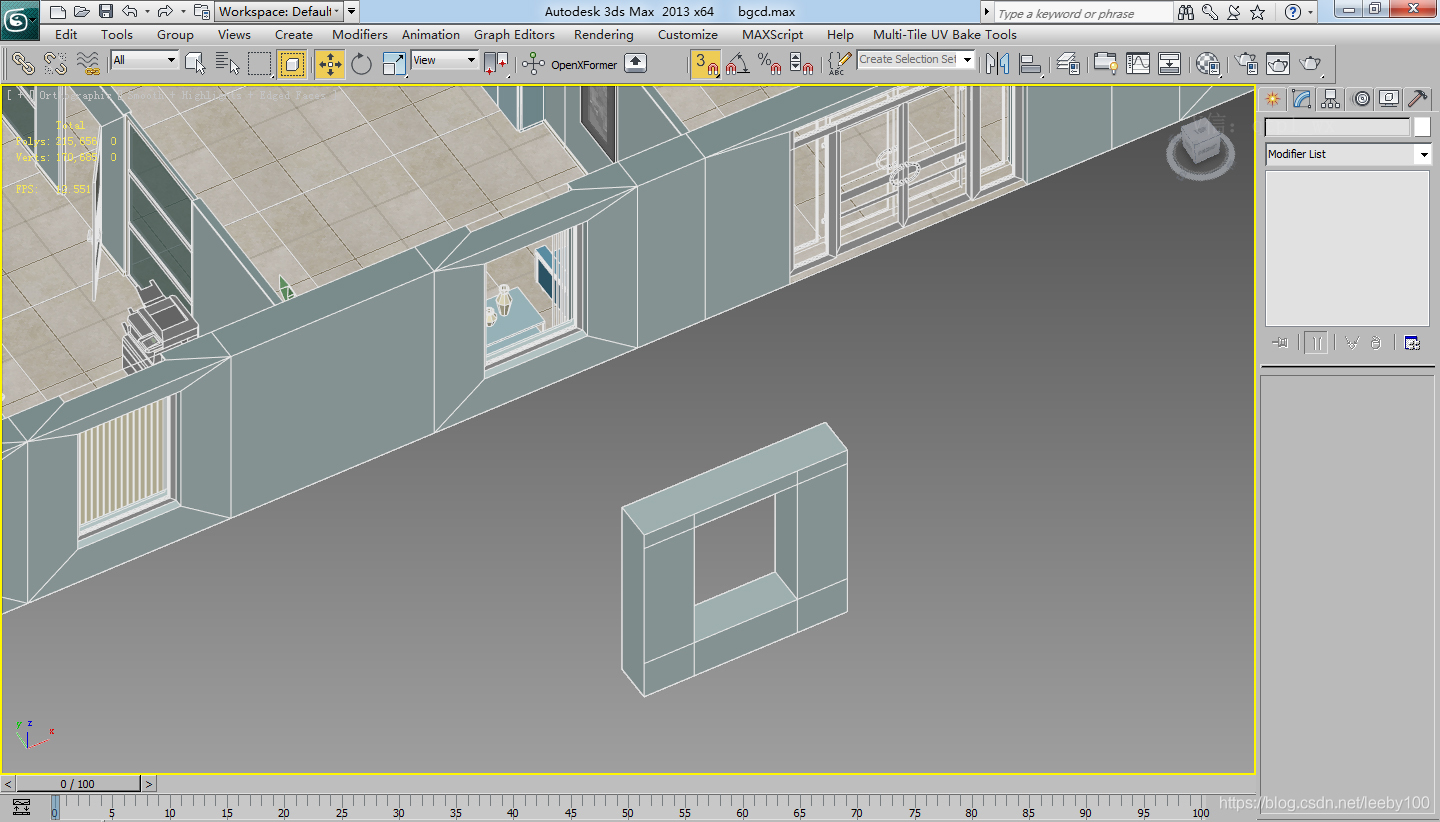Switch to the Create command panel tab
Image resolution: width=1440 pixels, height=822 pixels.
(1272, 98)
